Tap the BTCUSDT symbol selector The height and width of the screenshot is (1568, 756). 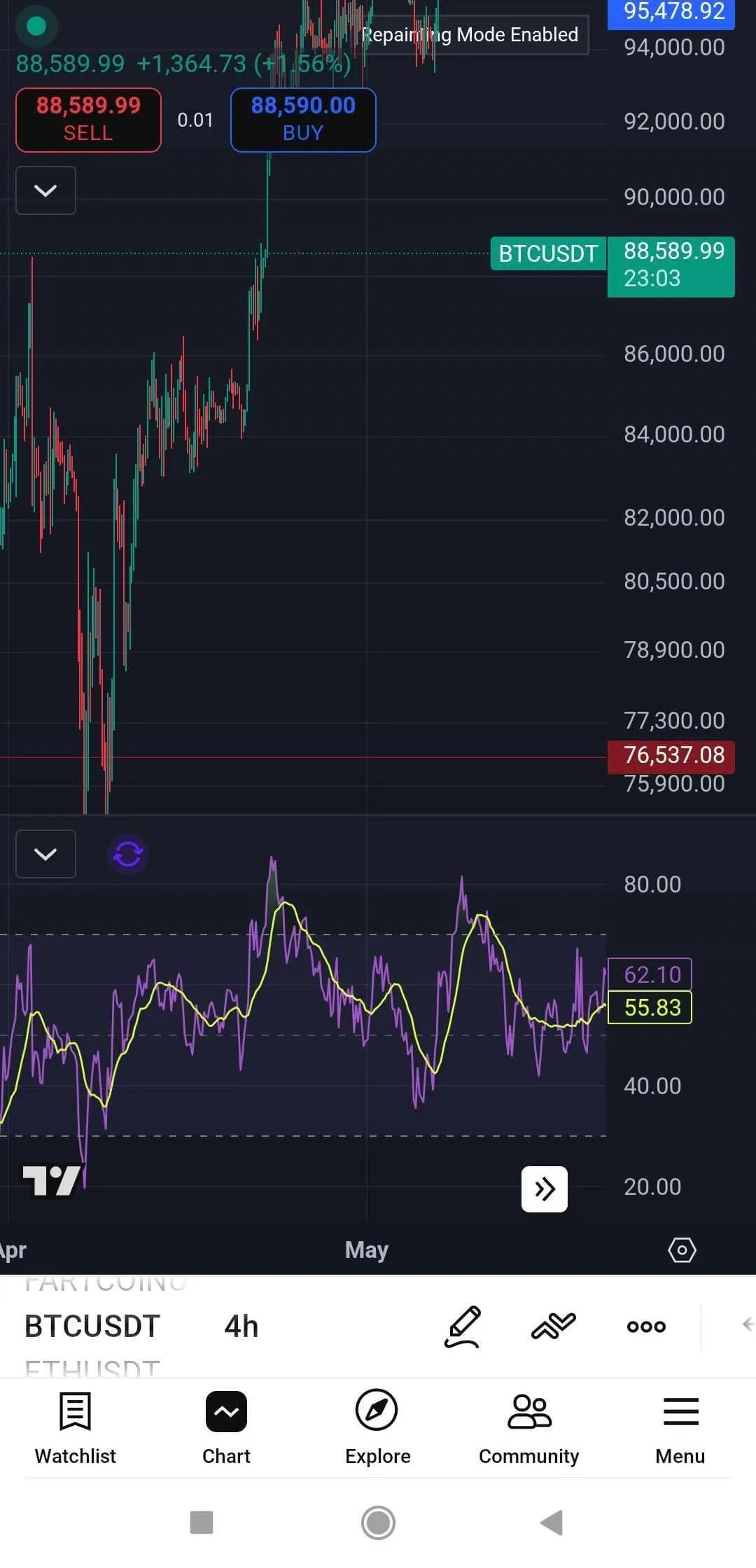(92, 1326)
